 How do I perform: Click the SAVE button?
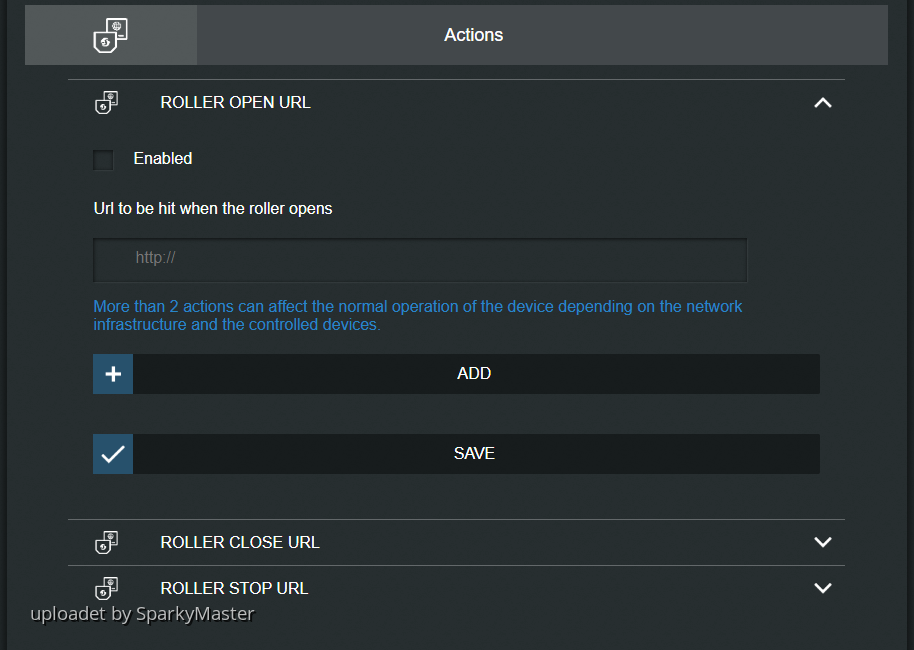[x=474, y=453]
